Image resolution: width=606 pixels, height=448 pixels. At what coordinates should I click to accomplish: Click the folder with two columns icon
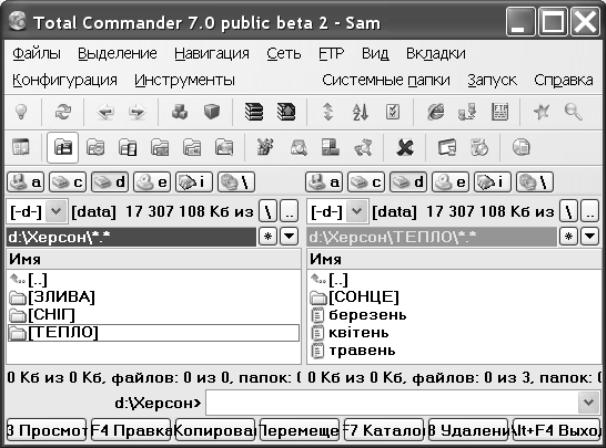(128, 148)
